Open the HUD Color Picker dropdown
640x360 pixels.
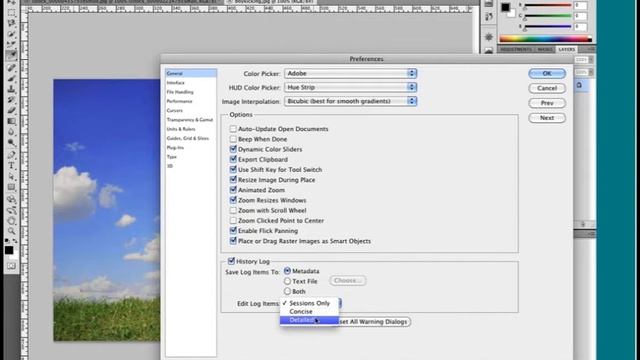pos(351,87)
